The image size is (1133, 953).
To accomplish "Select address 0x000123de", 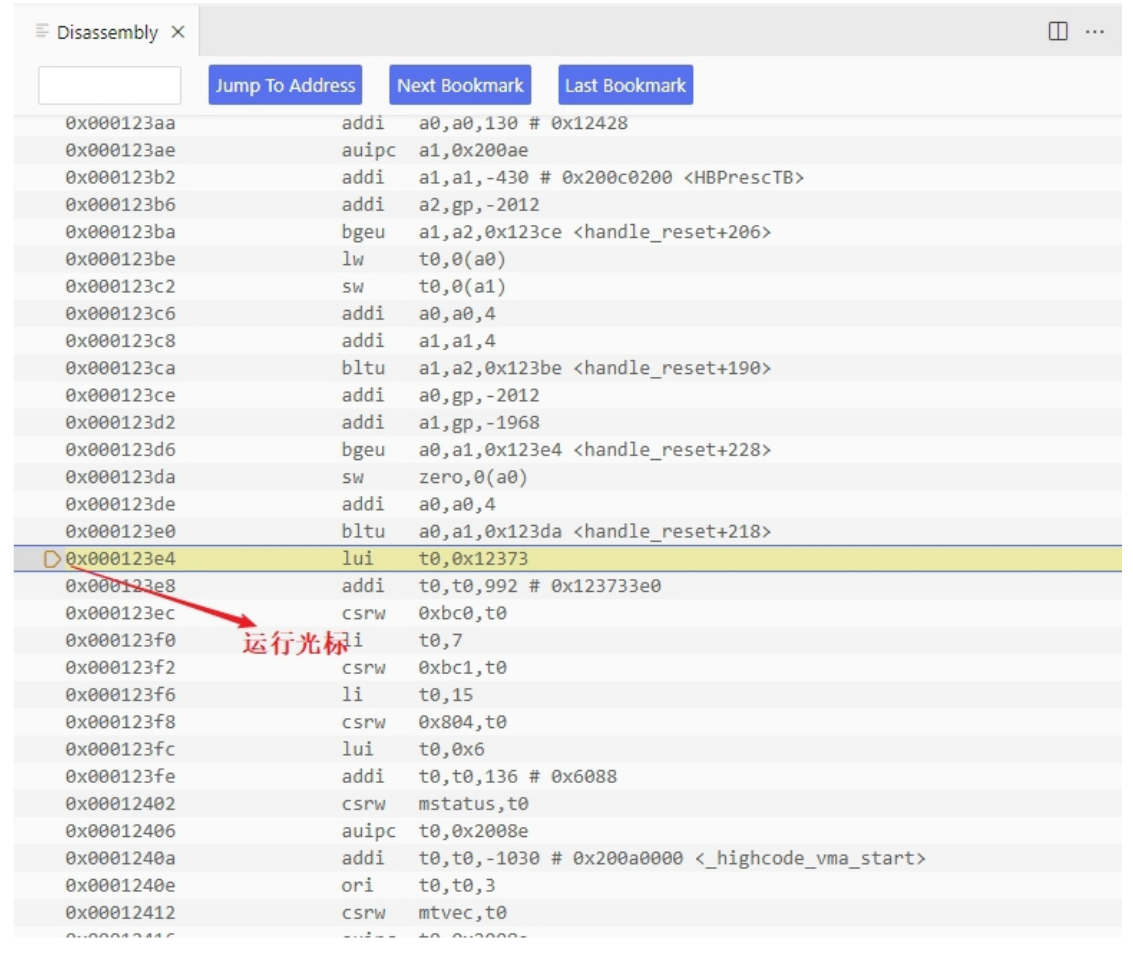I will tap(121, 504).
